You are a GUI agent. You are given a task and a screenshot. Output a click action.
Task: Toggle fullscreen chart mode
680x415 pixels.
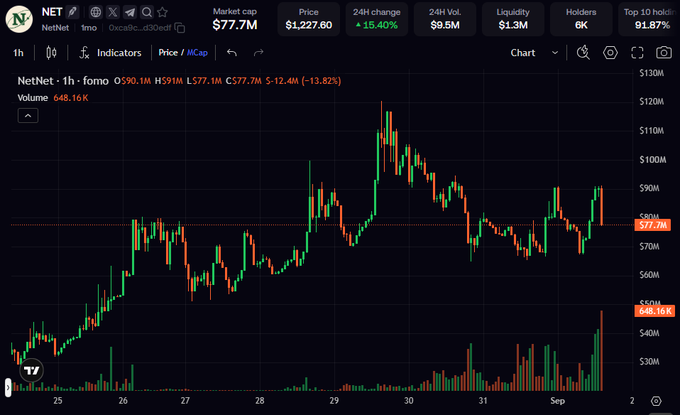tap(637, 53)
